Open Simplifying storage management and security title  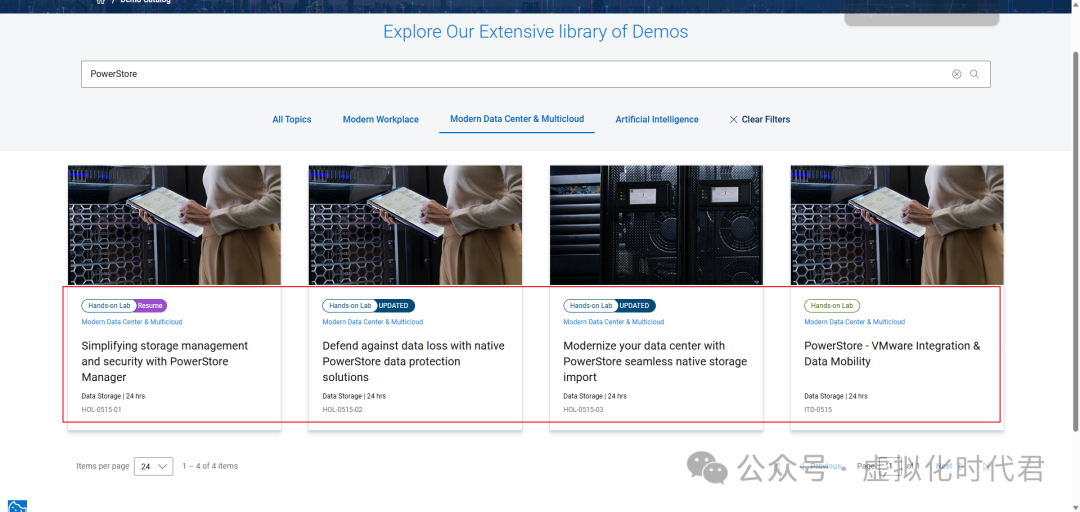click(165, 361)
